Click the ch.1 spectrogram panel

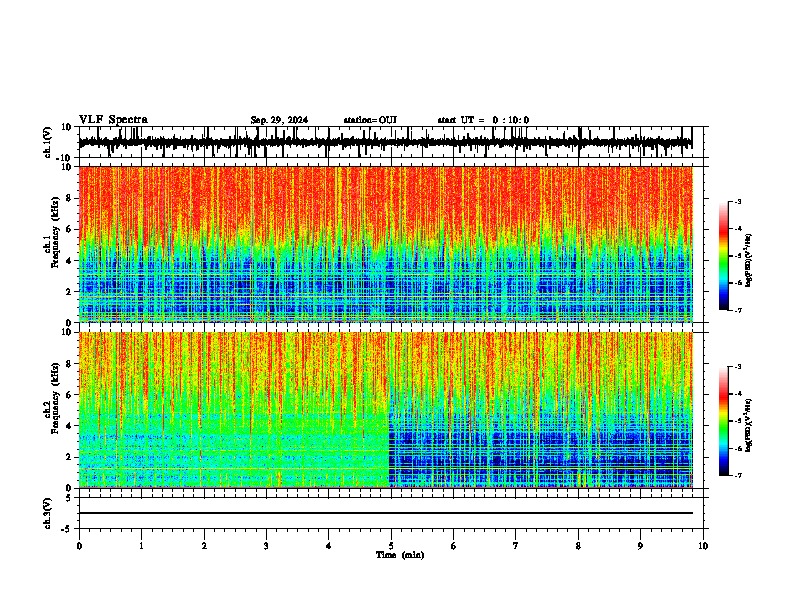(x=385, y=244)
